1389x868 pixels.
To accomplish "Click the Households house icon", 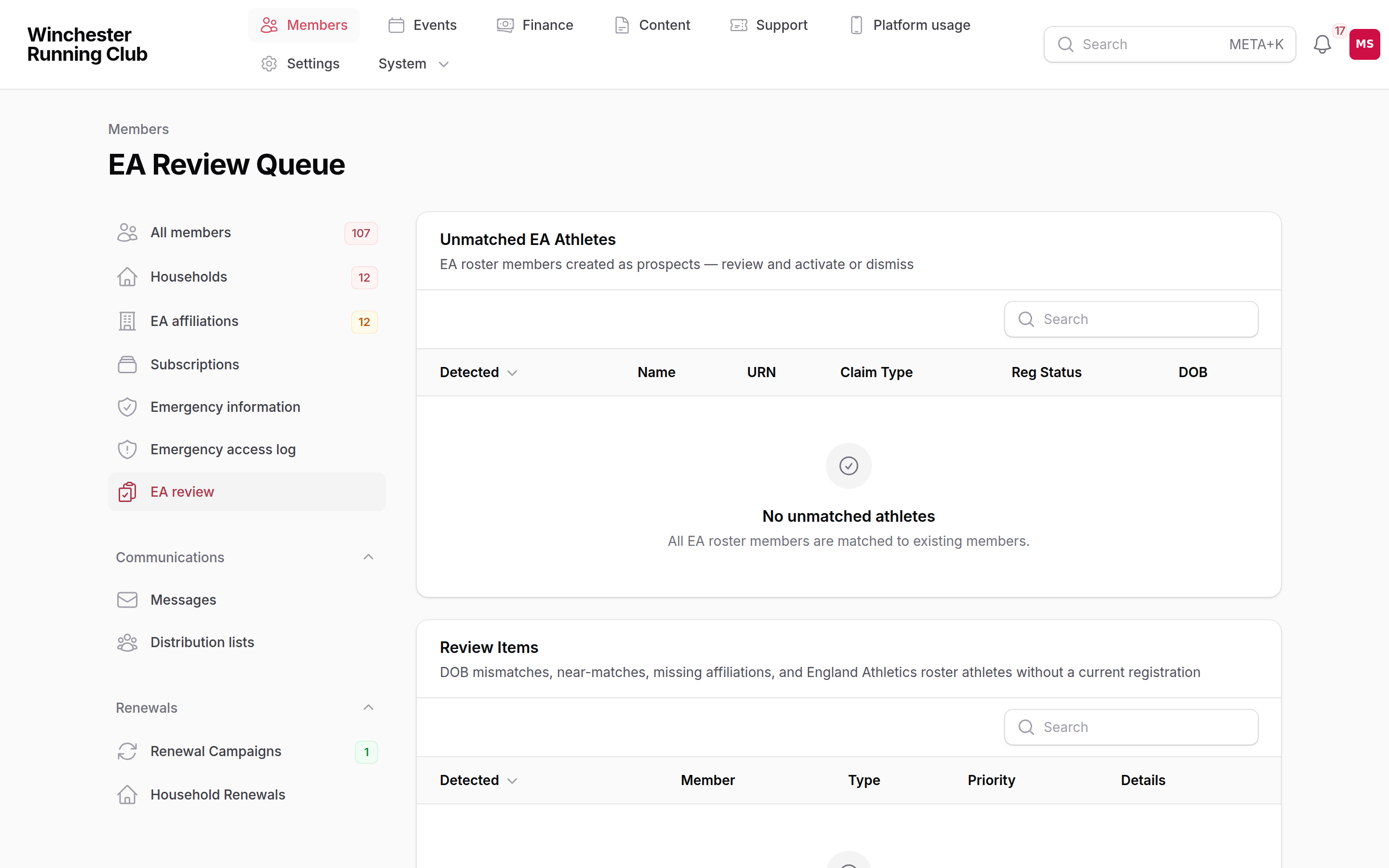I will pyautogui.click(x=127, y=277).
